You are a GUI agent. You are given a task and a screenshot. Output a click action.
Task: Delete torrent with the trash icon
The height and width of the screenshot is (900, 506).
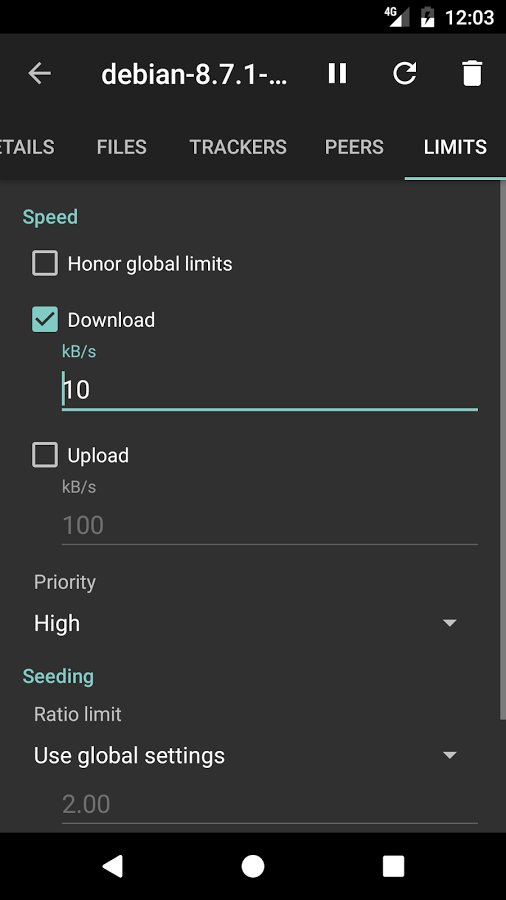coord(472,73)
